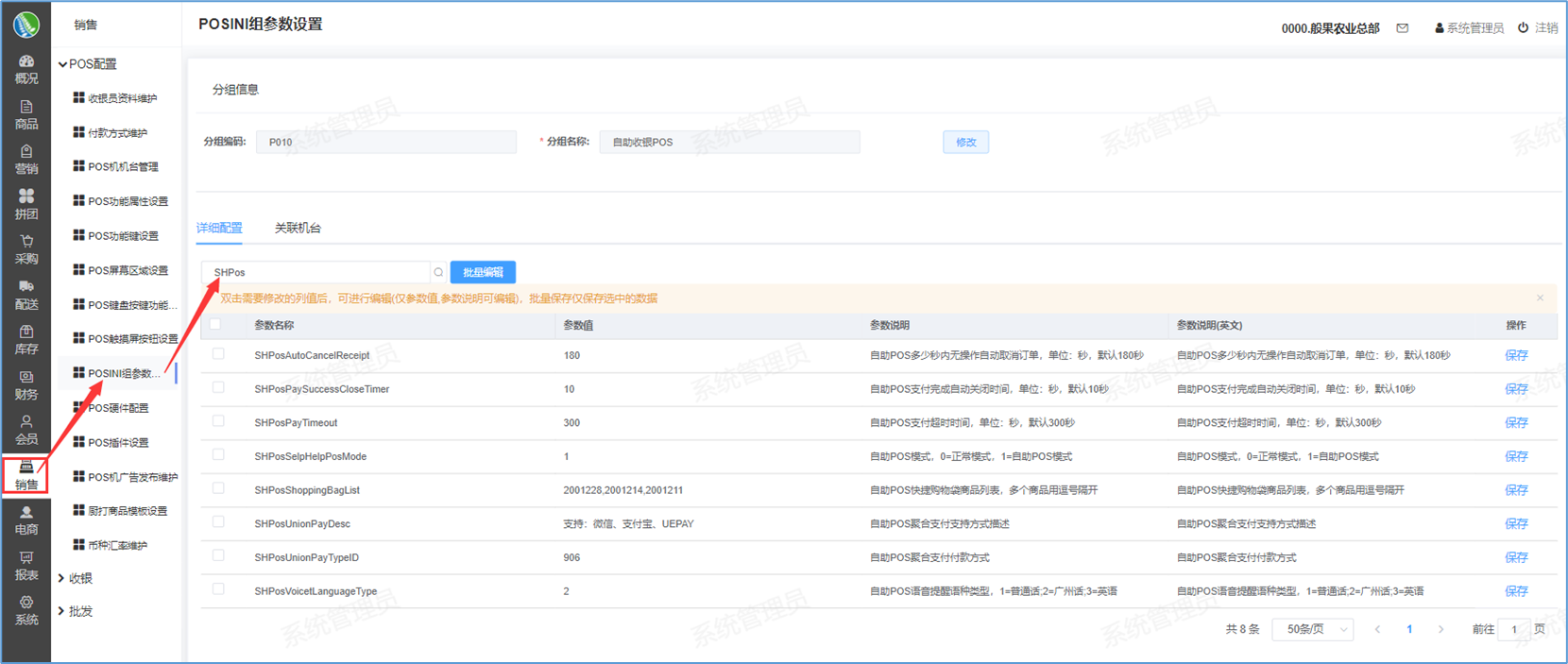Check the SHPosAutoCancelReceipt row checkbox
The width and height of the screenshot is (1568, 664).
pyautogui.click(x=218, y=354)
